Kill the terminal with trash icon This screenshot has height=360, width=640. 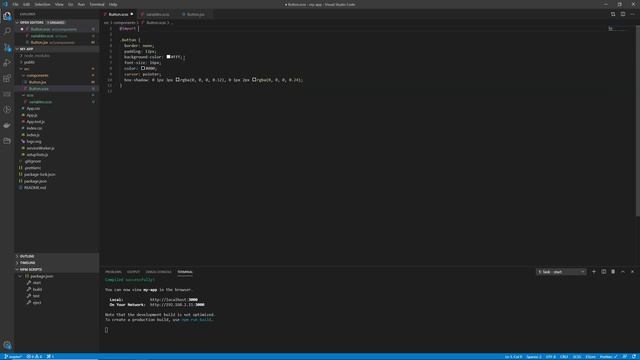click(613, 272)
